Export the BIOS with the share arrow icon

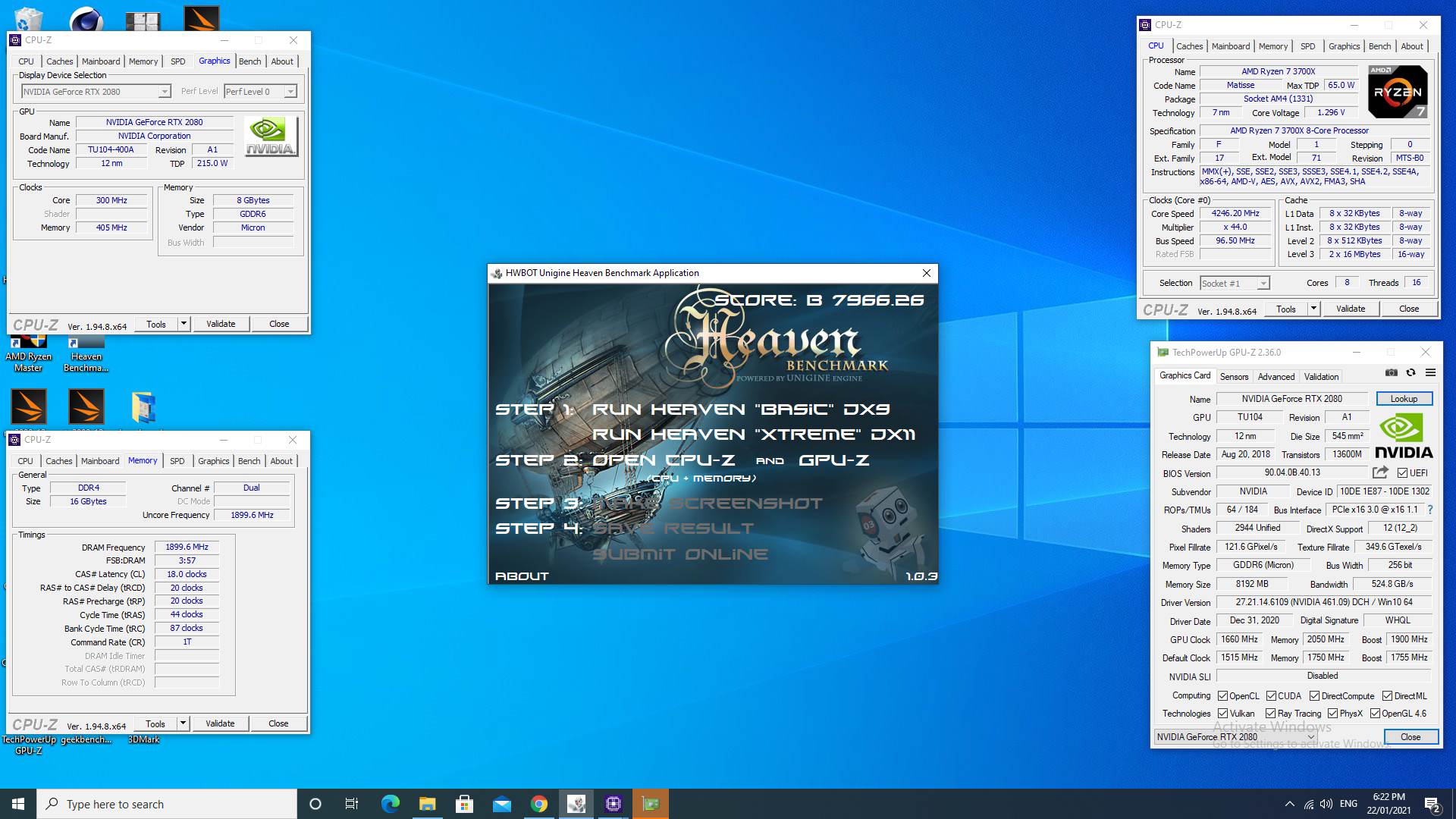[x=1380, y=472]
